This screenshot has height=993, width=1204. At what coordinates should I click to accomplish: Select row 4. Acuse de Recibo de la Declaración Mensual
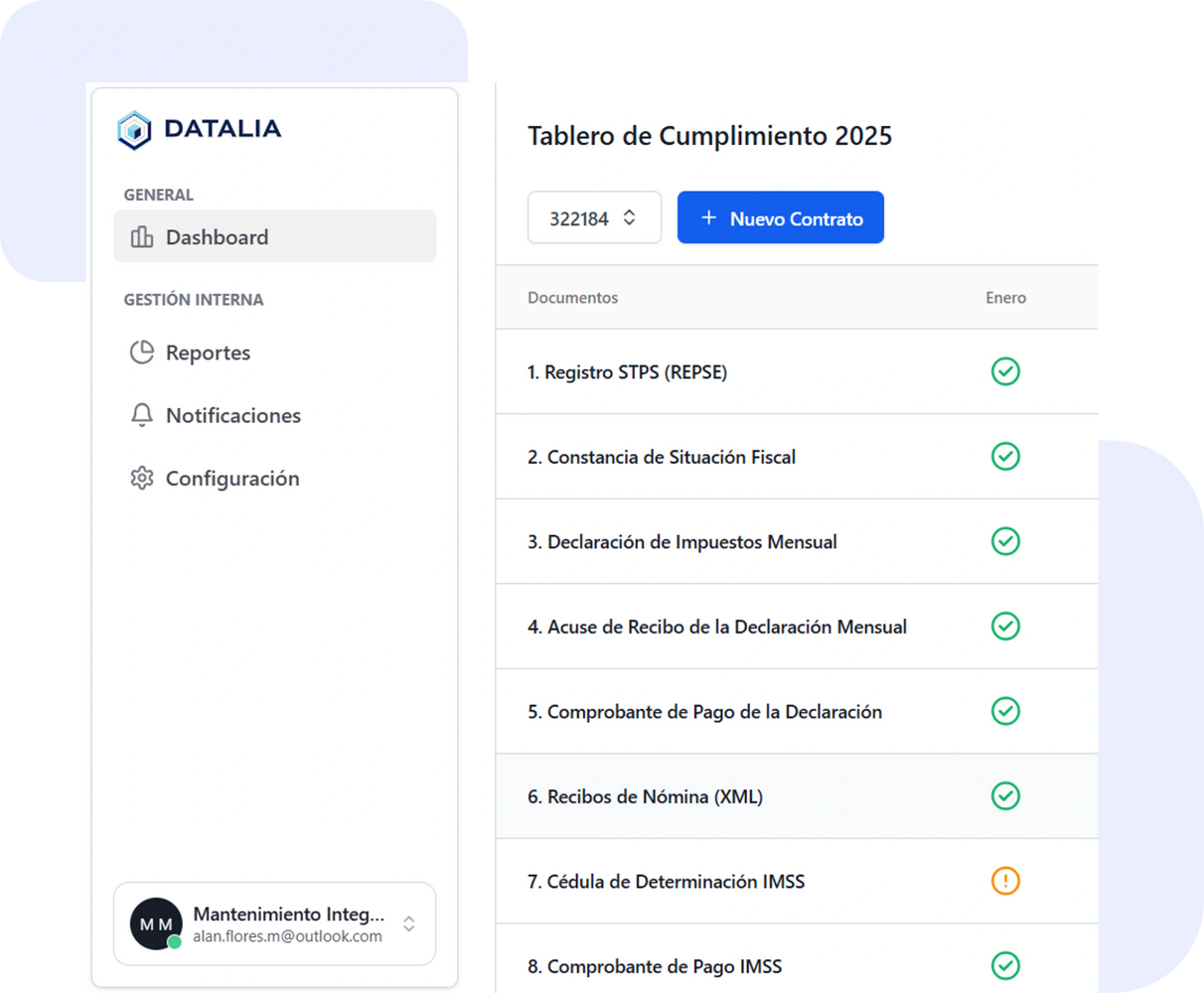pos(797,627)
